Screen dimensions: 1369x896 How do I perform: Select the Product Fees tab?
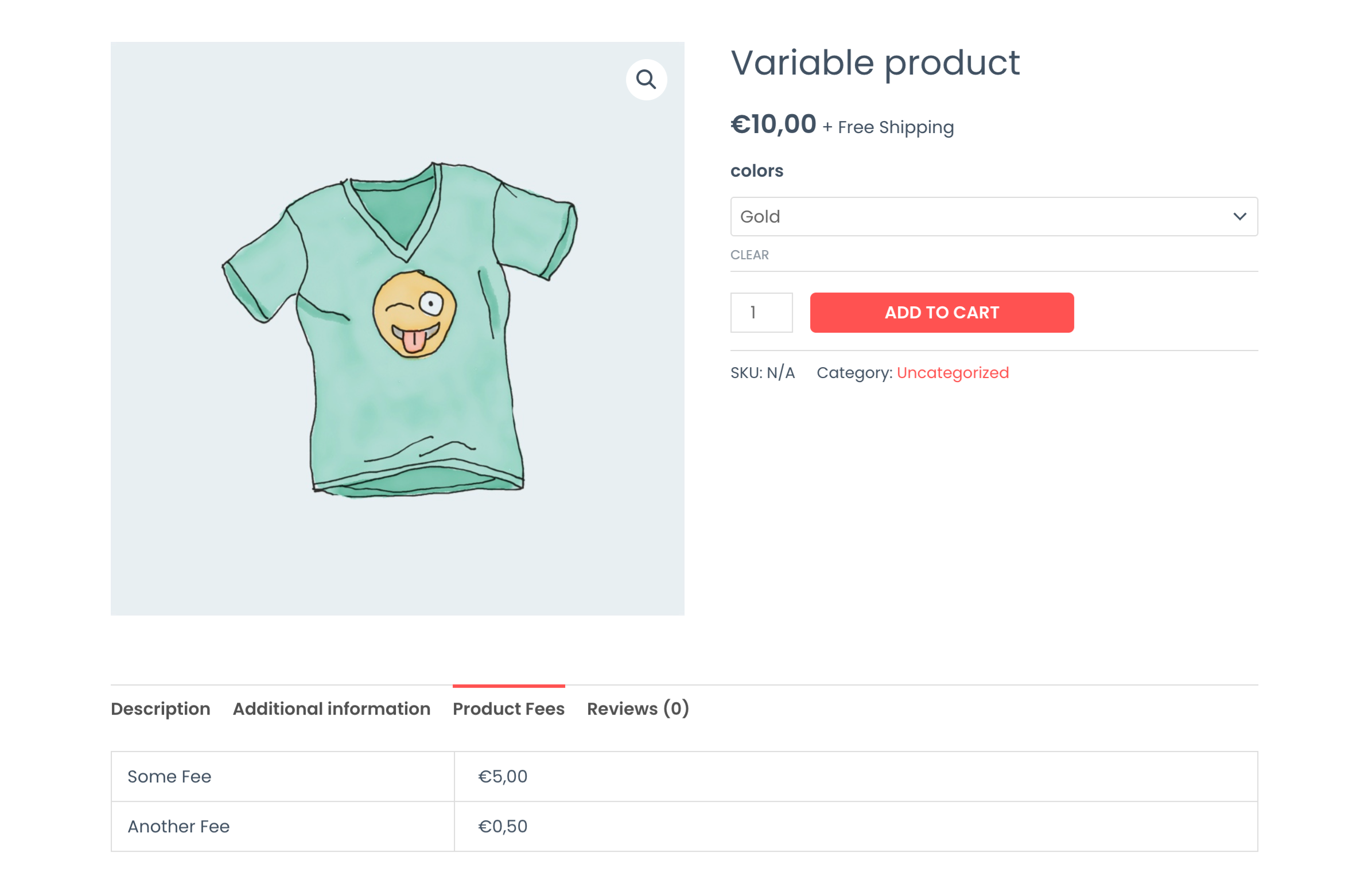point(508,708)
